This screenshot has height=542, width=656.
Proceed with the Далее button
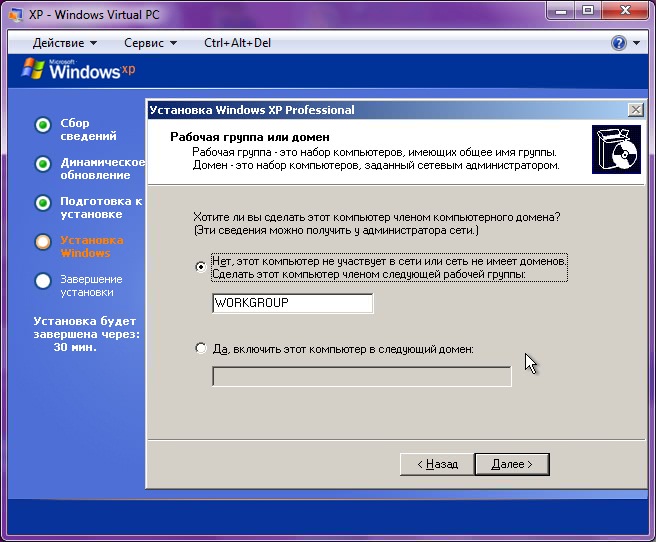pyautogui.click(x=512, y=464)
